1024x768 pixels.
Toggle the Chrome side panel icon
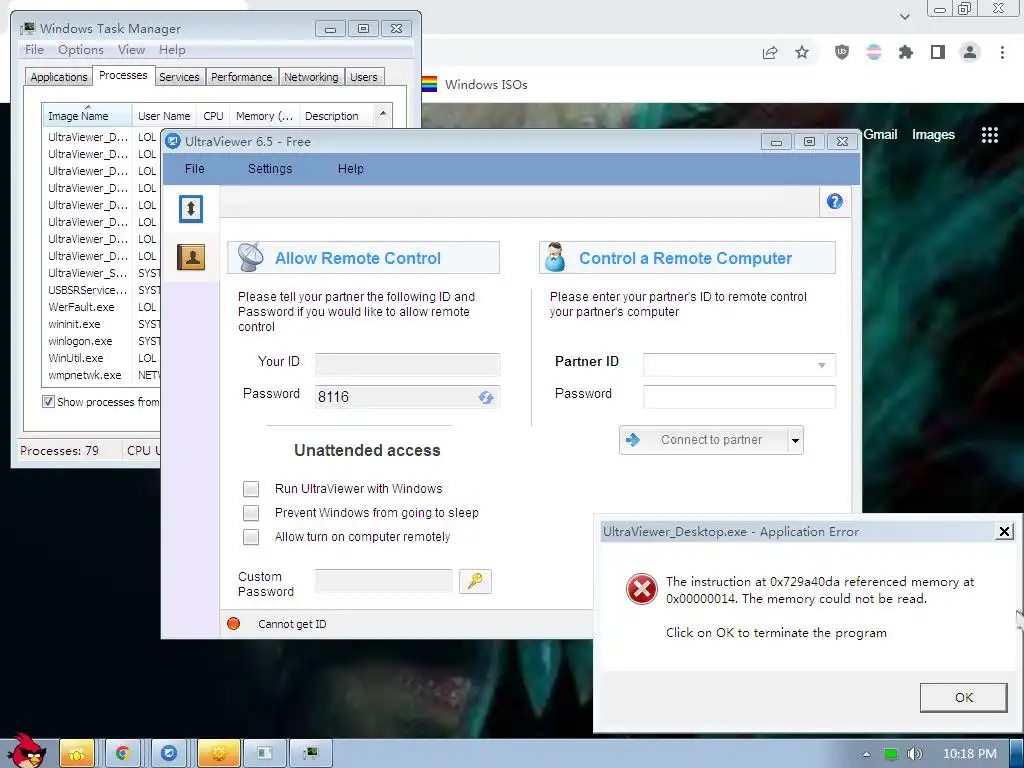(x=938, y=52)
